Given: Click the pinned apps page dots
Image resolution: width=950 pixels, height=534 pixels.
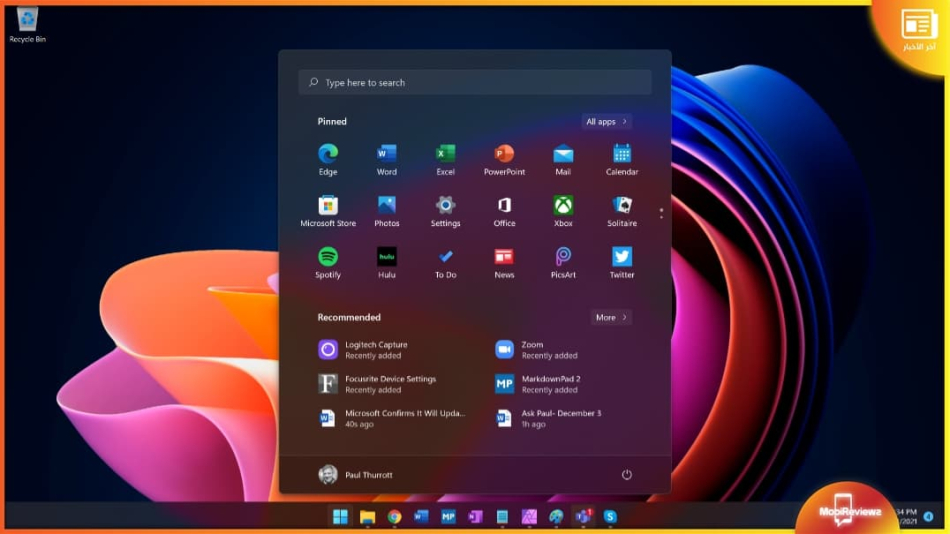Looking at the screenshot, I should click(661, 213).
